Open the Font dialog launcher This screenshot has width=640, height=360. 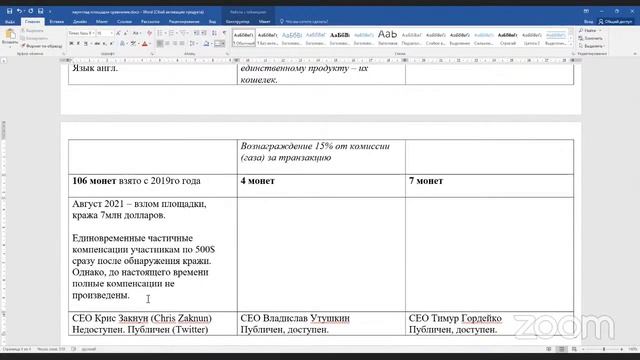[152, 54]
